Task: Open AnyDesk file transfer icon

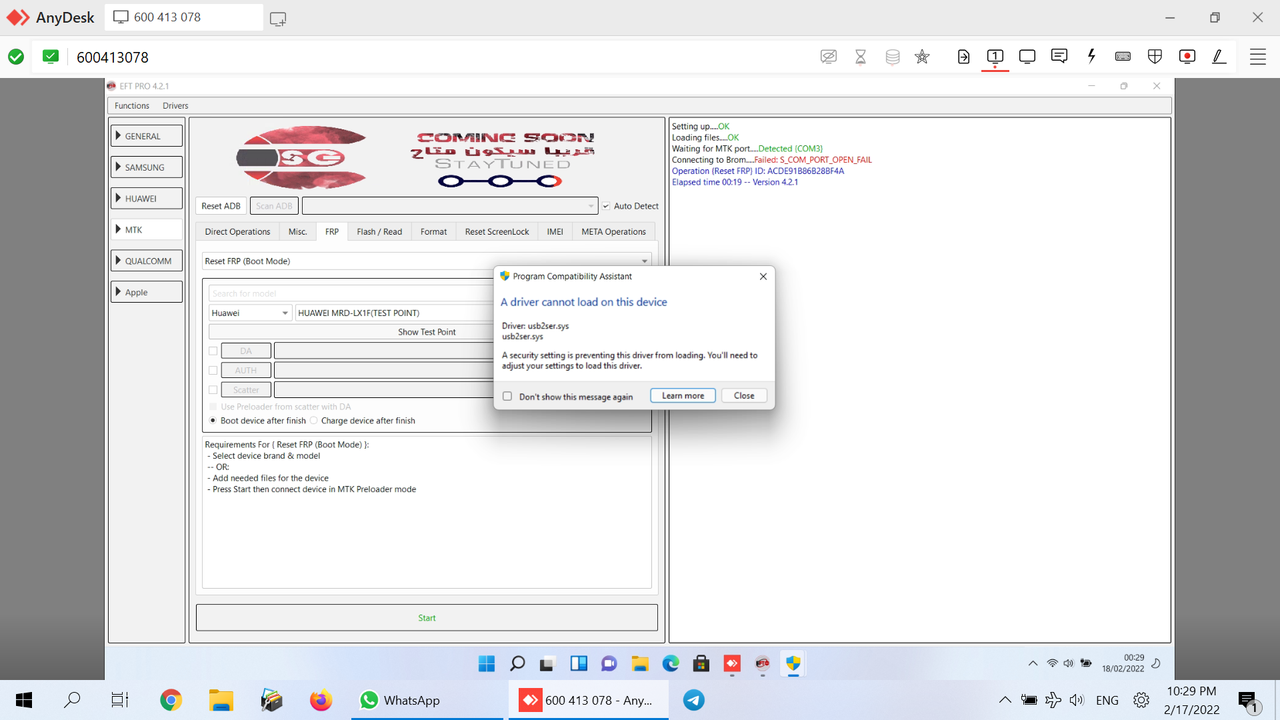Action: tap(963, 57)
